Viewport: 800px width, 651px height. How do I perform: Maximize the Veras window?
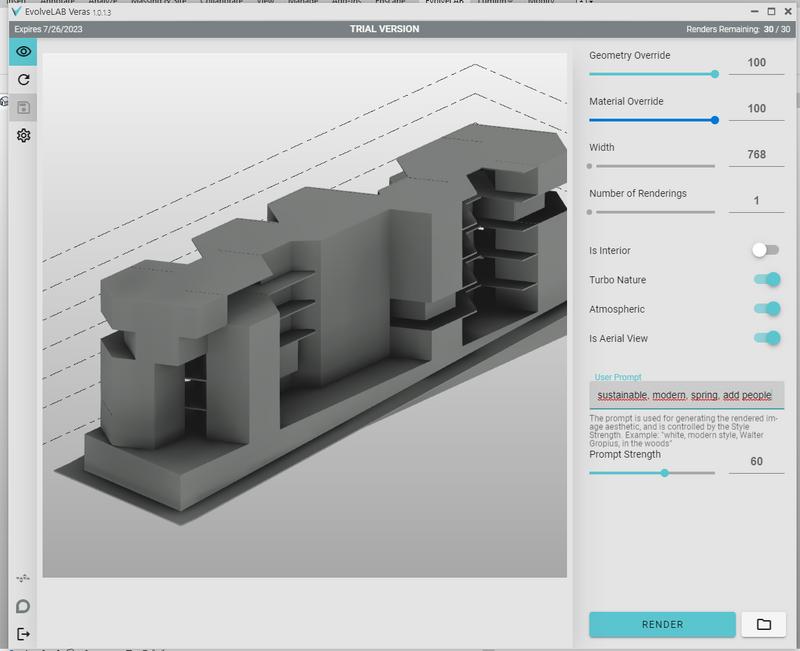point(771,11)
